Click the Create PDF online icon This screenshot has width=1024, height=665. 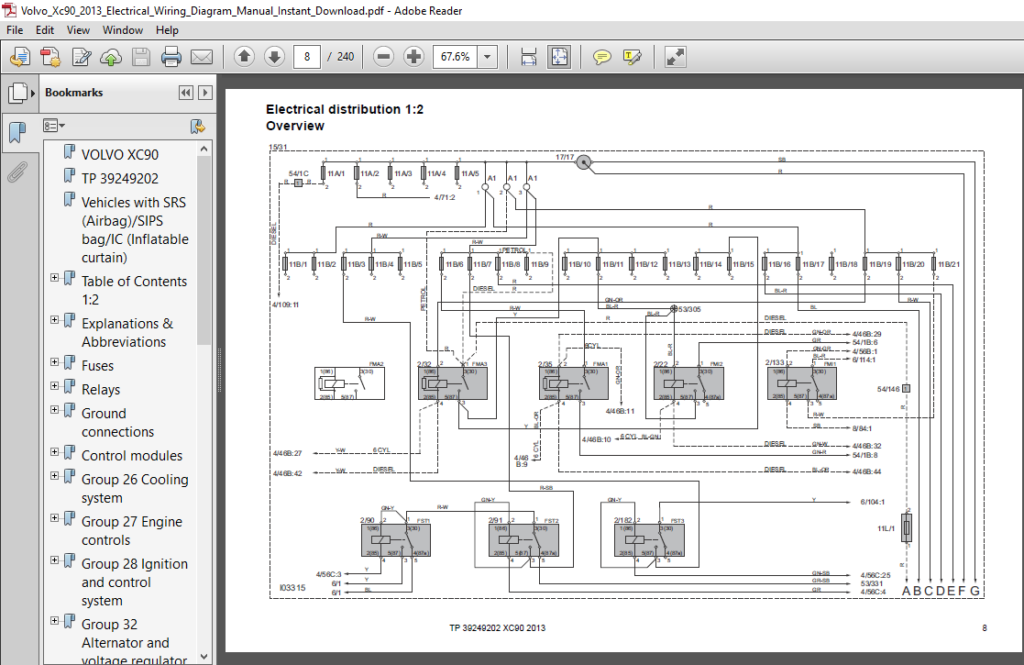20,57
